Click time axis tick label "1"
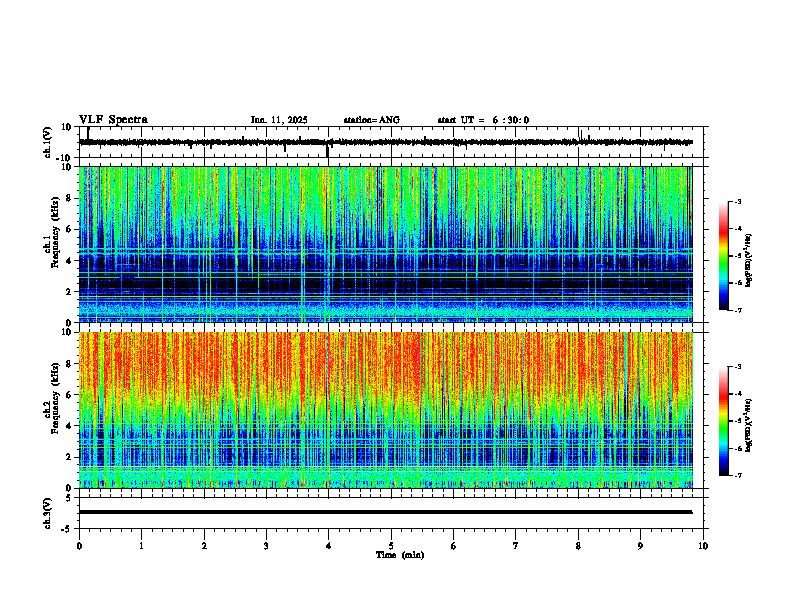The image size is (792, 612). point(141,546)
